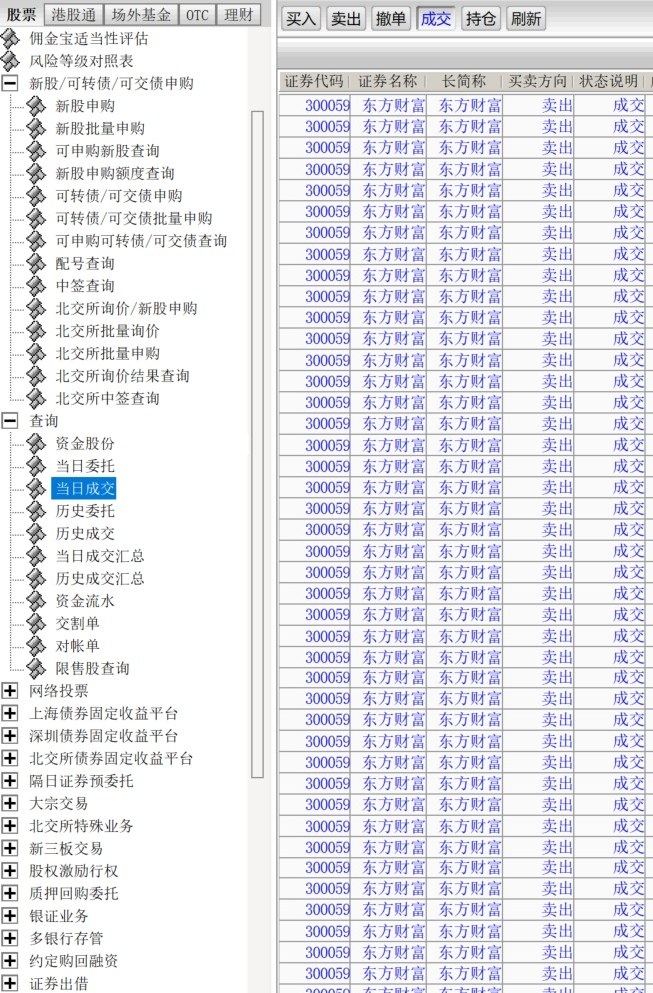Image resolution: width=653 pixels, height=993 pixels.
Task: Click the 持仓 button
Action: pos(481,18)
